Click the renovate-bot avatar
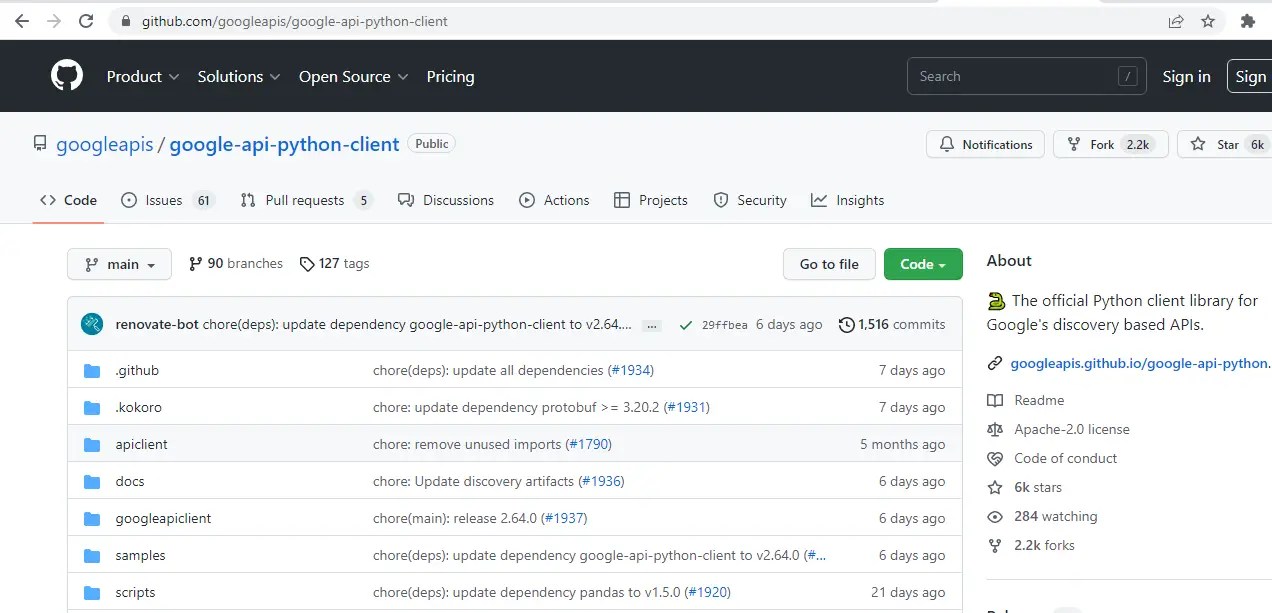 pos(92,324)
